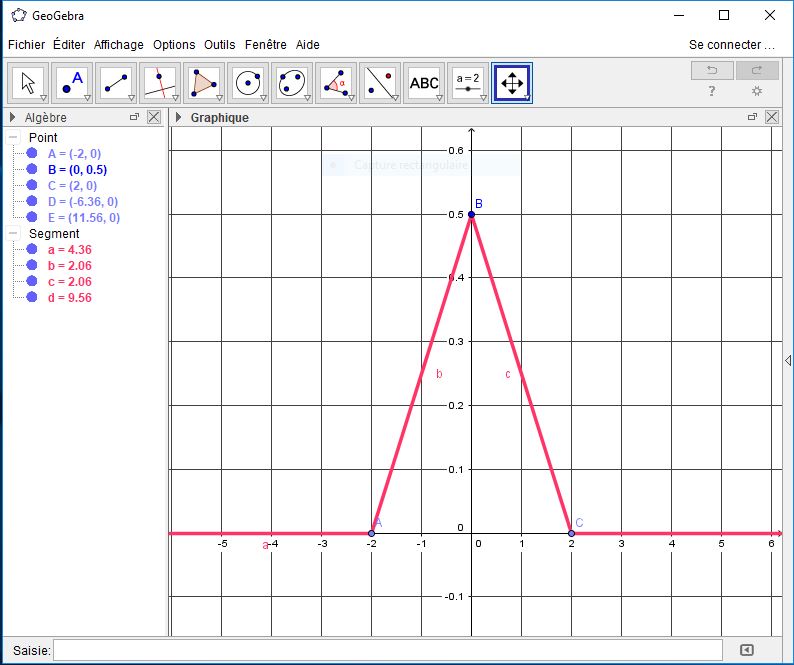Close the Algèbre panel
This screenshot has height=665, width=794.
[154, 118]
